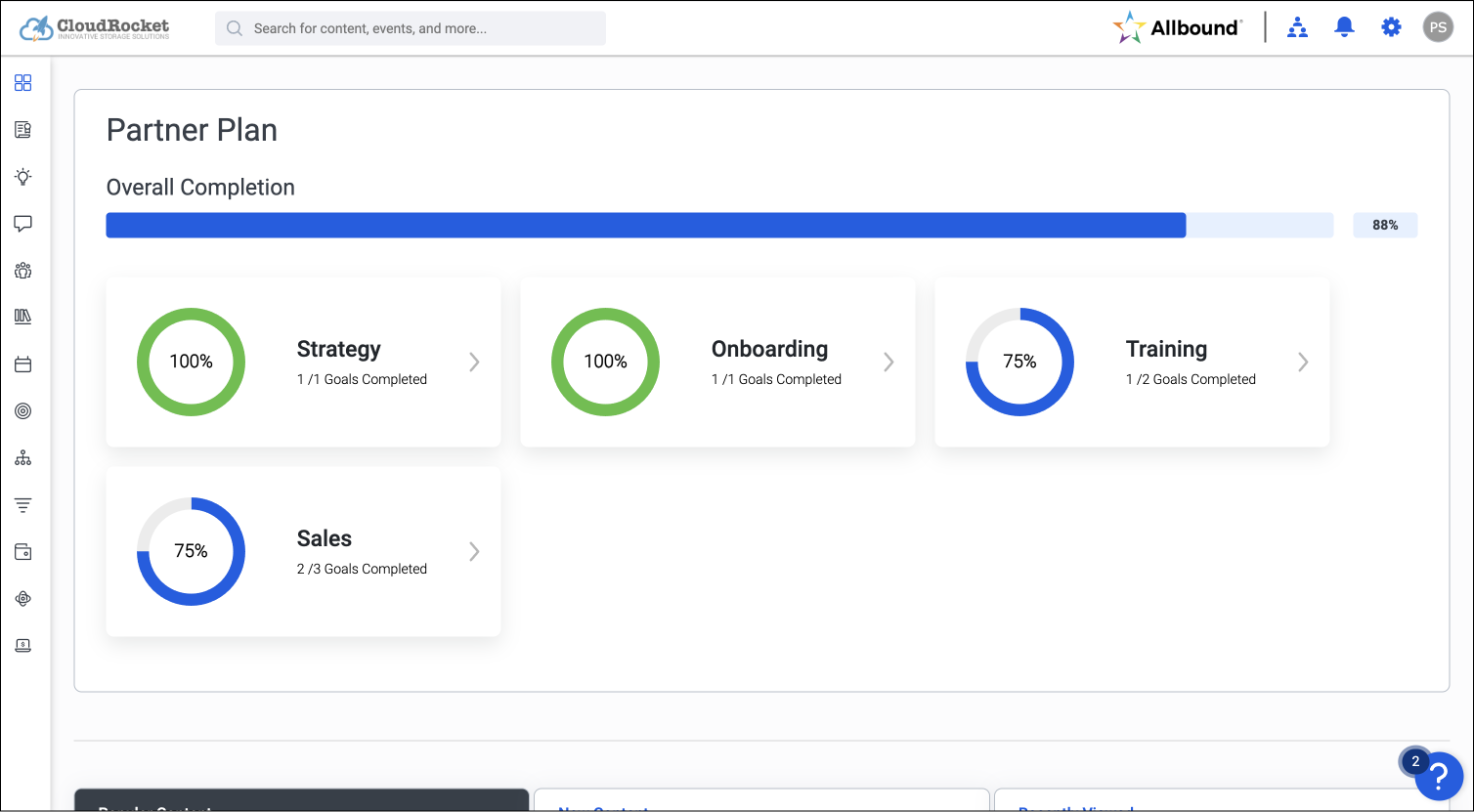This screenshot has width=1474, height=812.
Task: Open the notifications bell
Action: point(1345,27)
